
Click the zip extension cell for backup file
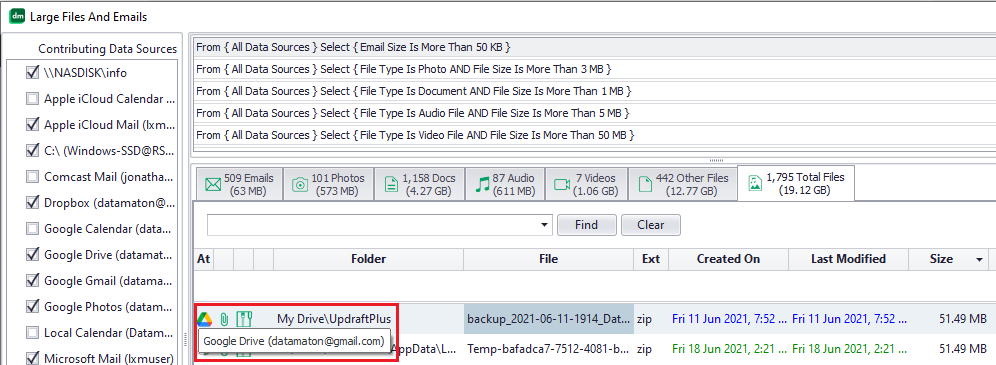pos(651,319)
